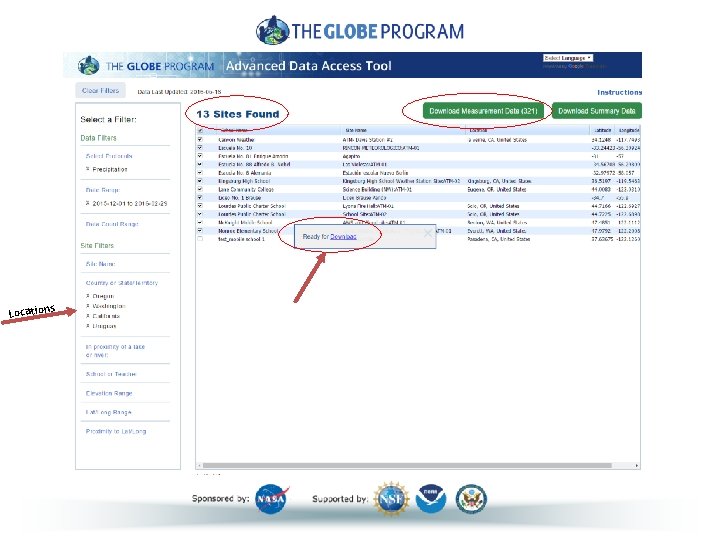Remove the Precipitation protocol filter
Screen dimensions: 720x540
[x=88, y=169]
